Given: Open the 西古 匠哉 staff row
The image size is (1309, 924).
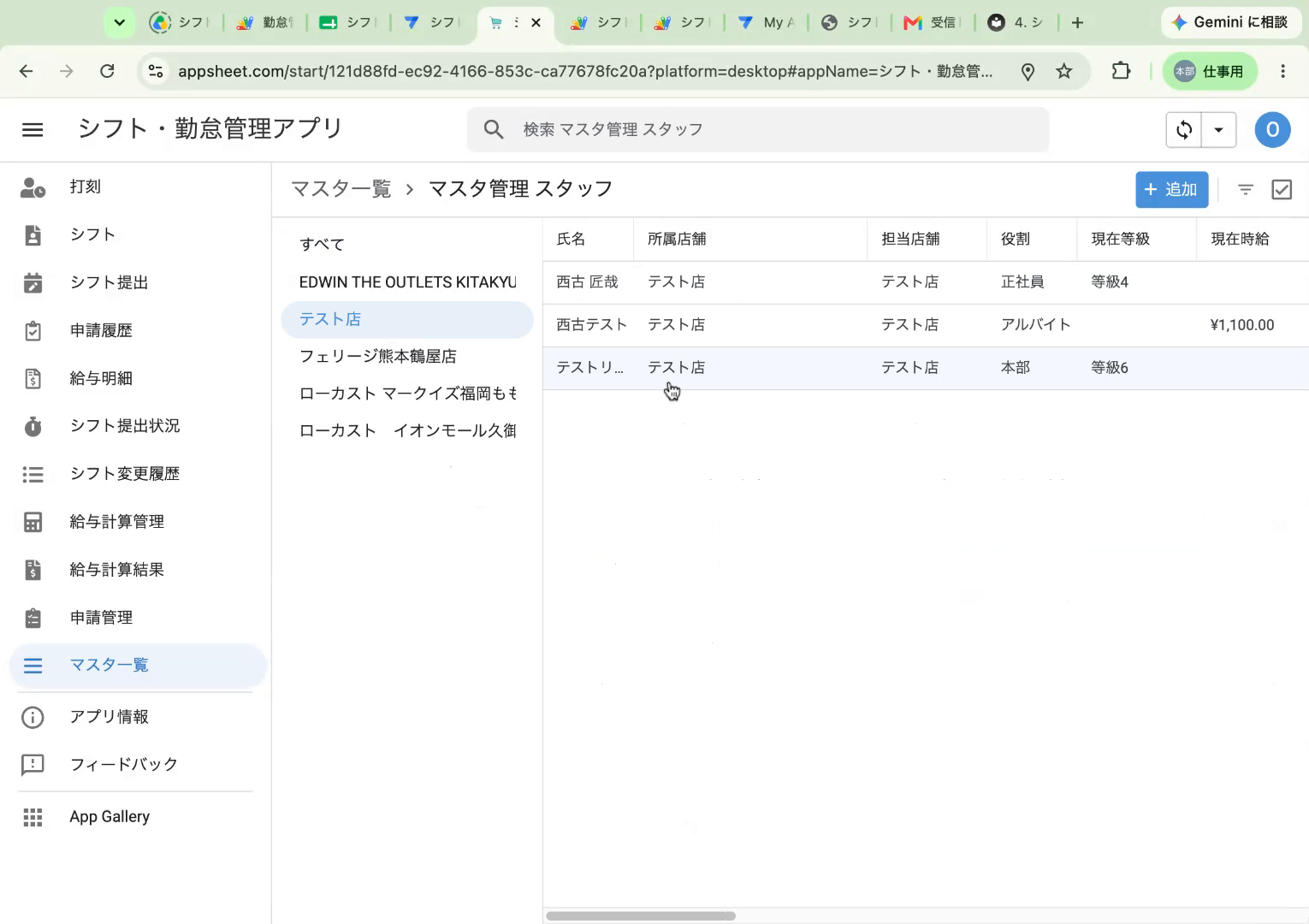Looking at the screenshot, I should 926,282.
